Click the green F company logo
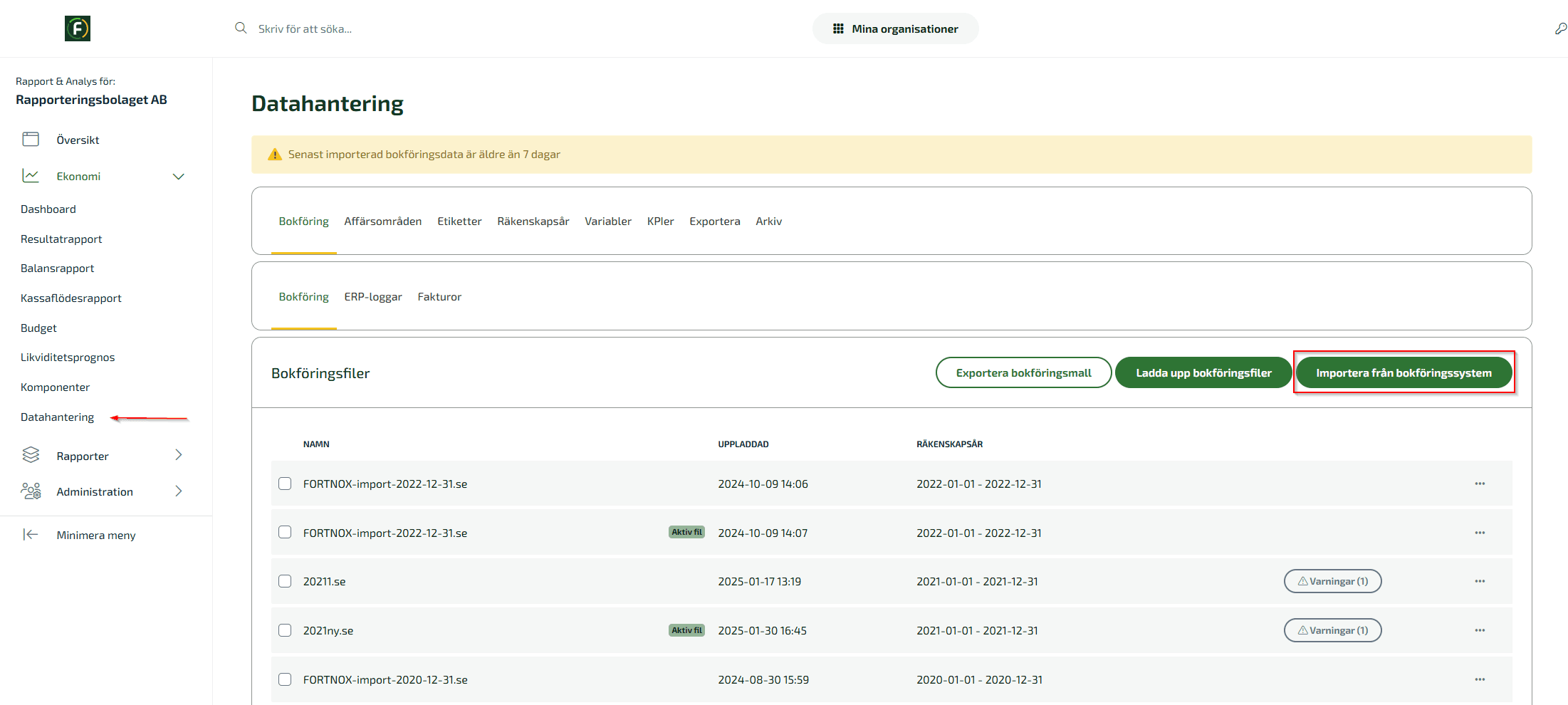Image resolution: width=1568 pixels, height=705 pixels. 78,28
